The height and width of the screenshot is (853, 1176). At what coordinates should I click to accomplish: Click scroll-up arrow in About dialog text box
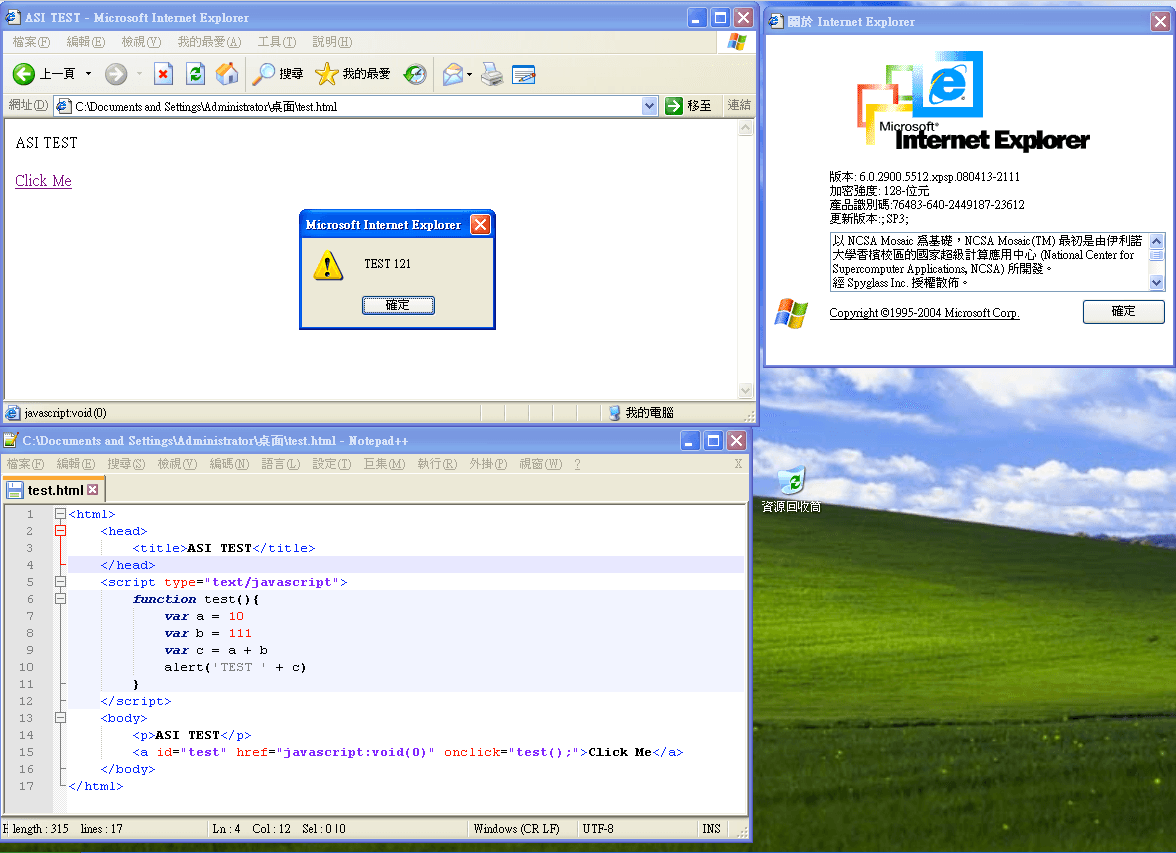[x=1156, y=241]
